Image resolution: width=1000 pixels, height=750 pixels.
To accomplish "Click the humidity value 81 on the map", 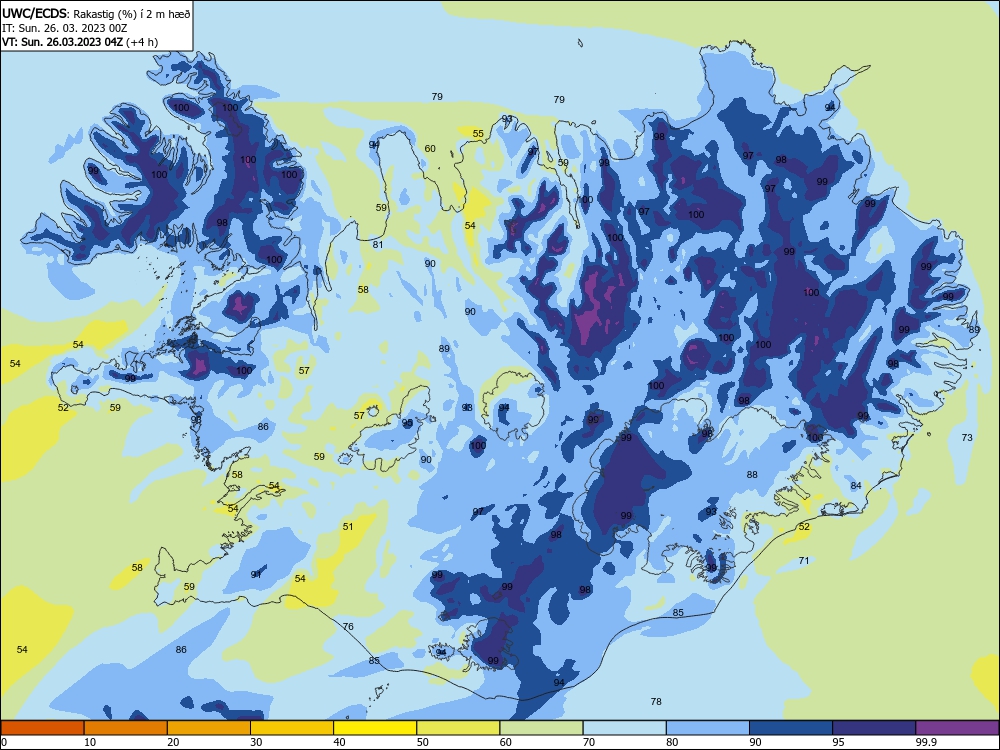I will click(378, 245).
